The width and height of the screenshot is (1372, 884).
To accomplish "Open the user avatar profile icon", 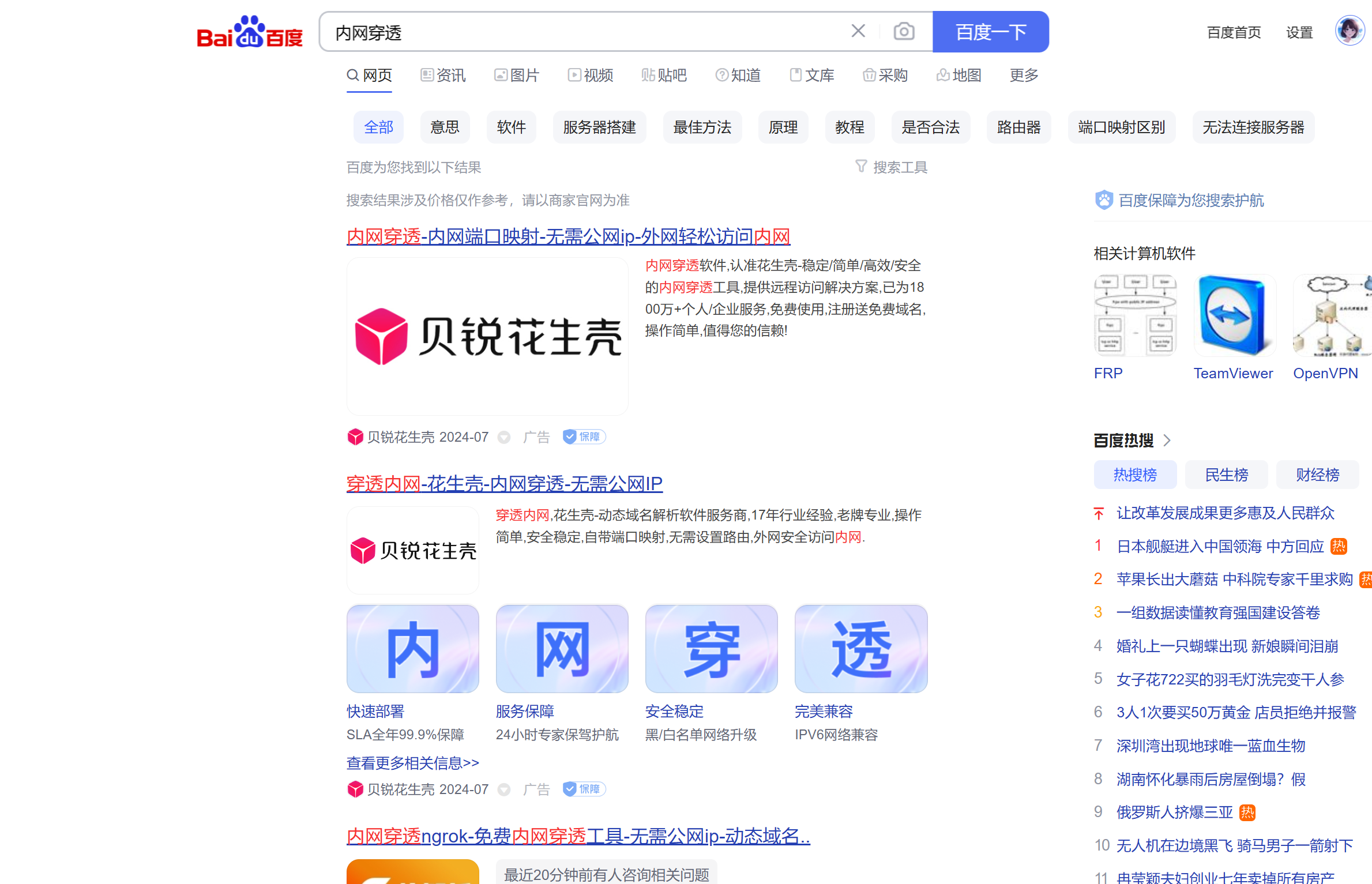I will [x=1350, y=31].
